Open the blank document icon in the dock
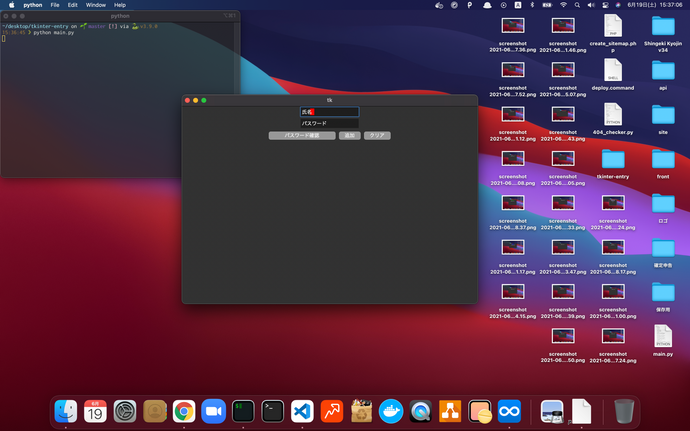 [x=581, y=411]
